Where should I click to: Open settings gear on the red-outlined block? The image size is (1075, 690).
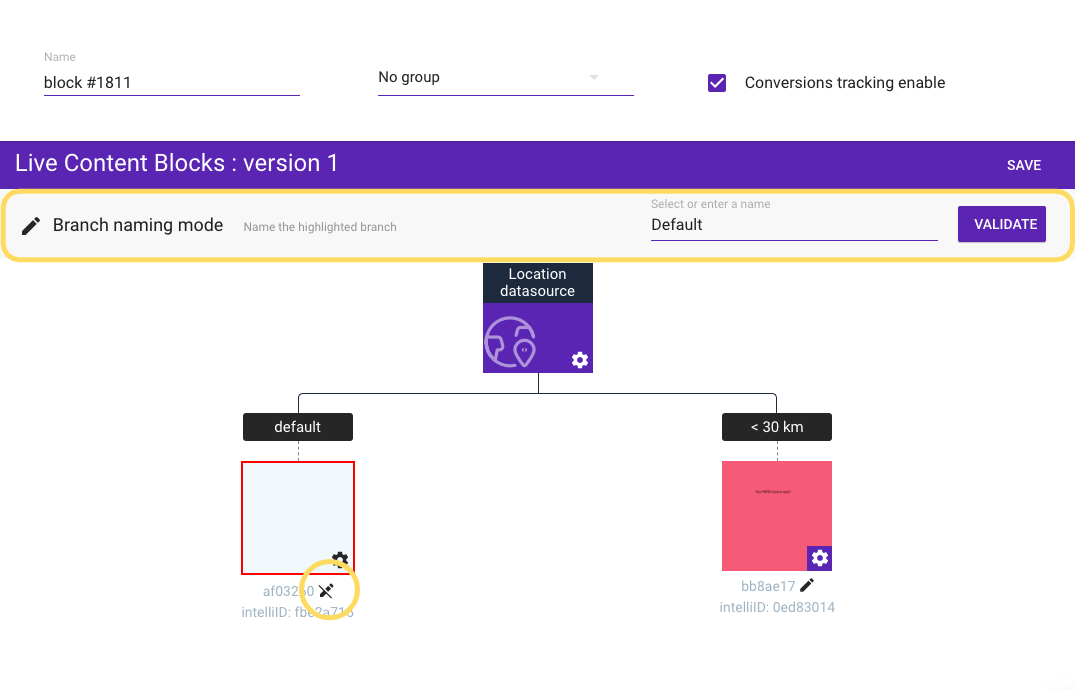point(340,560)
